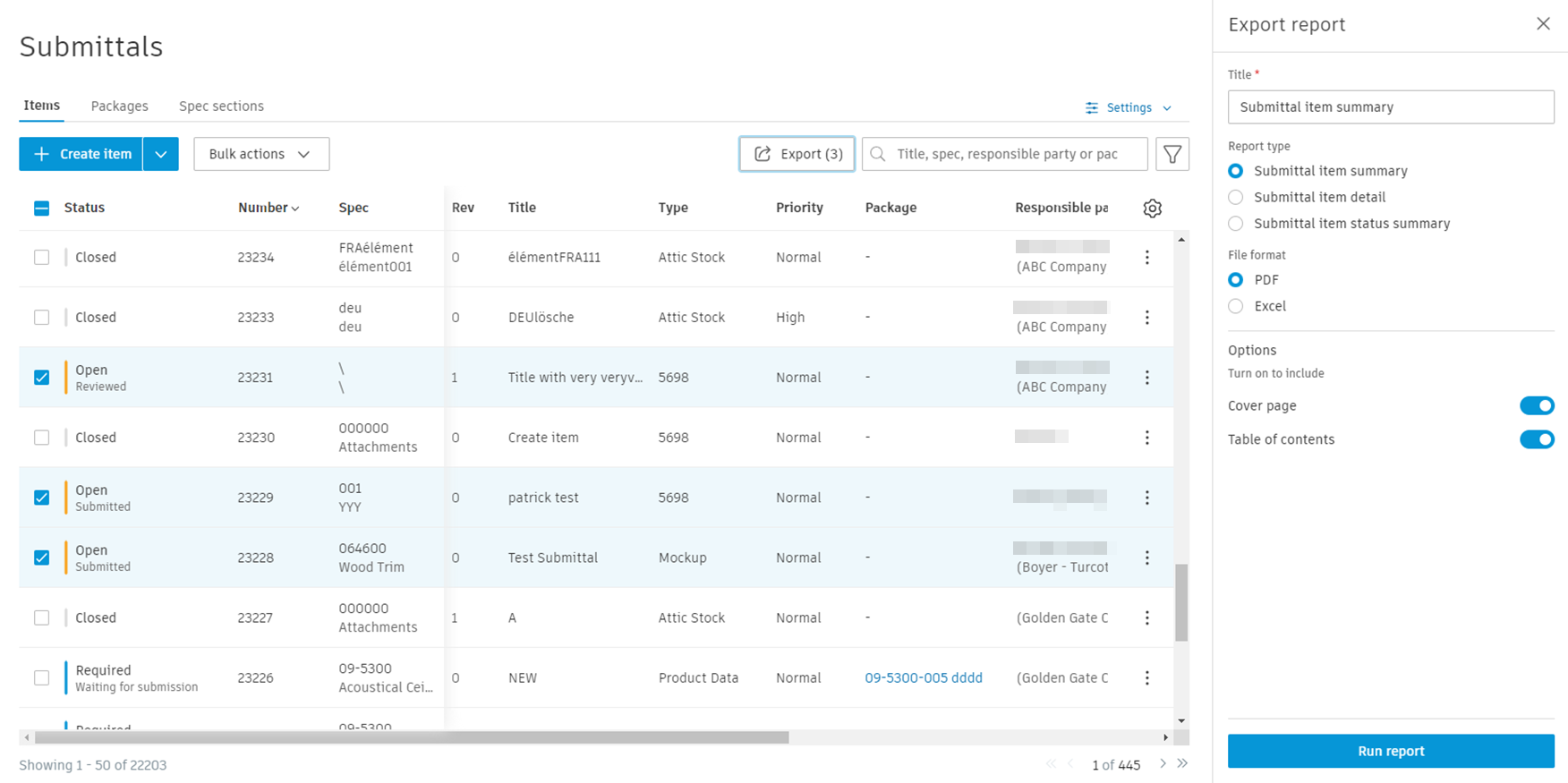Check the box for item 23233
Screen dimensions: 1568x783
(41, 318)
